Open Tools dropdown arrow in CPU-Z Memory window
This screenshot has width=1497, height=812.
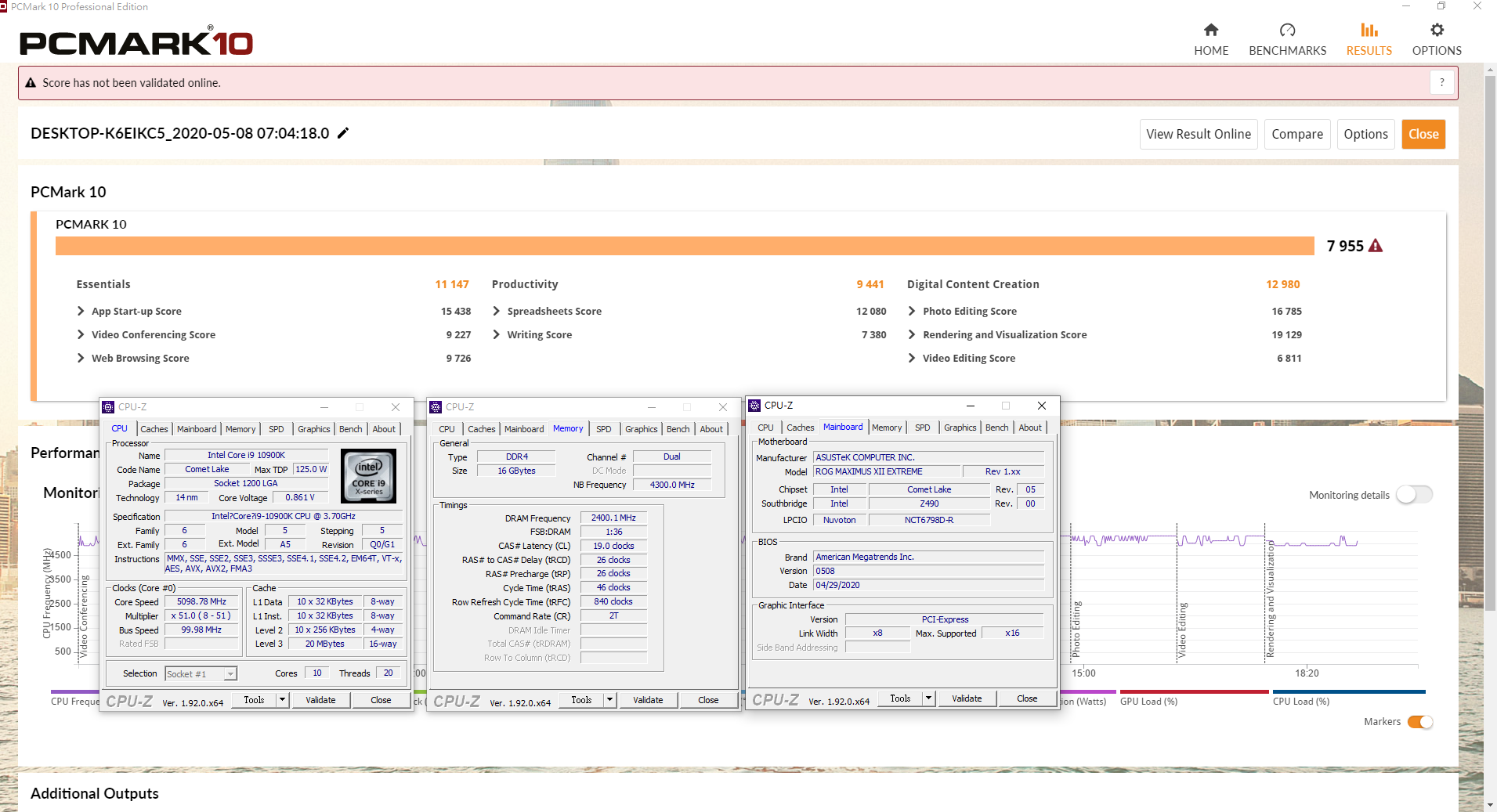[x=609, y=700]
